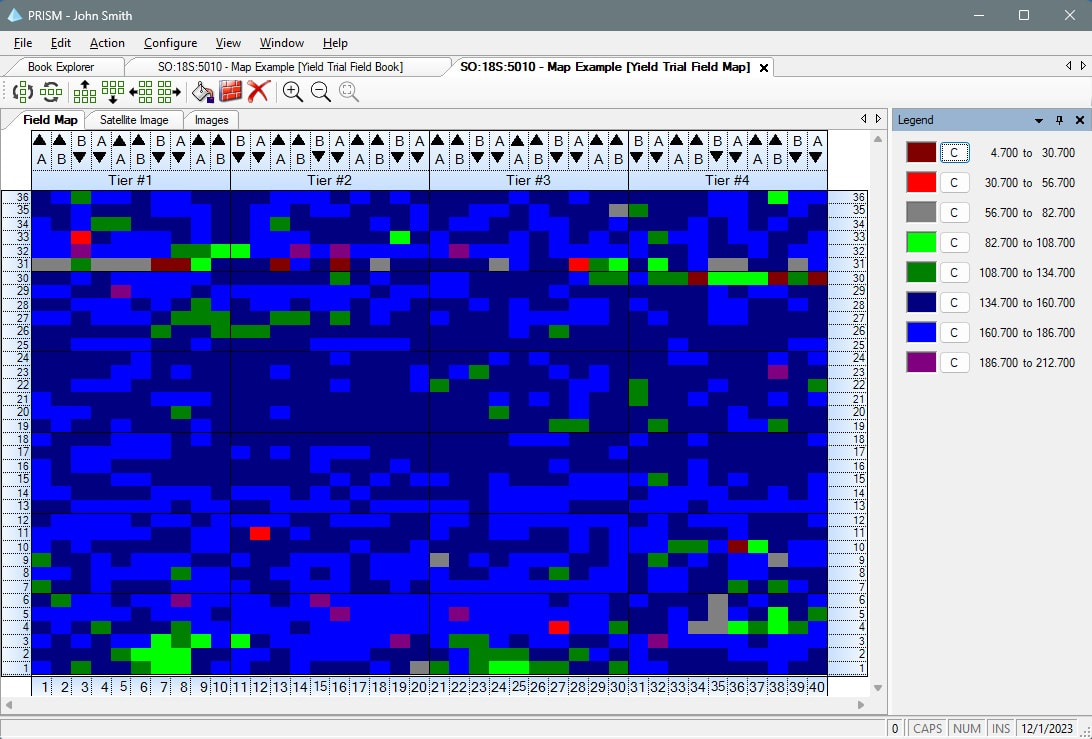Click the dark green 108.700 to 134.700 swatch
Viewport: 1092px width, 739px height.
tap(921, 272)
